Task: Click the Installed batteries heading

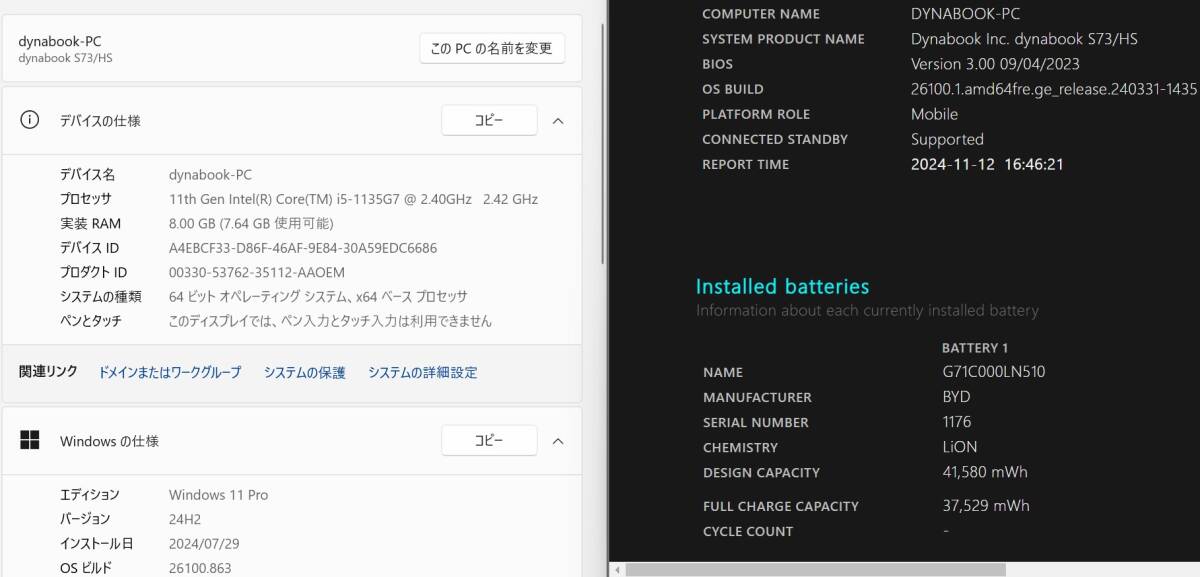Action: (782, 286)
